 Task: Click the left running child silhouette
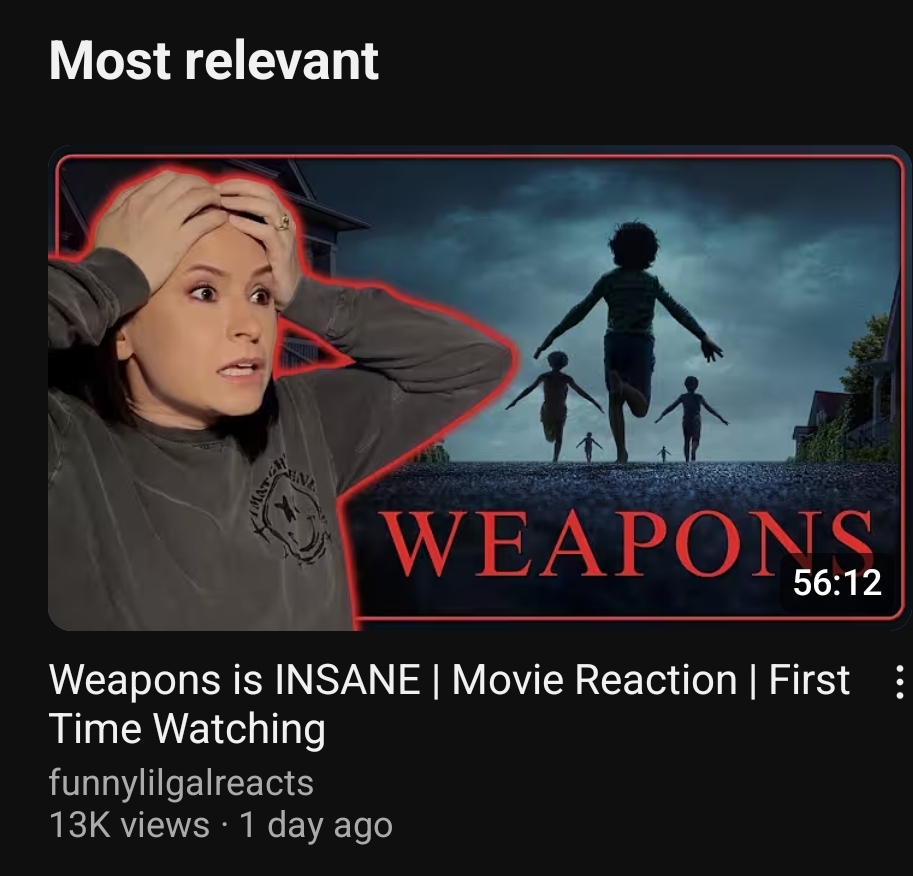point(554,404)
